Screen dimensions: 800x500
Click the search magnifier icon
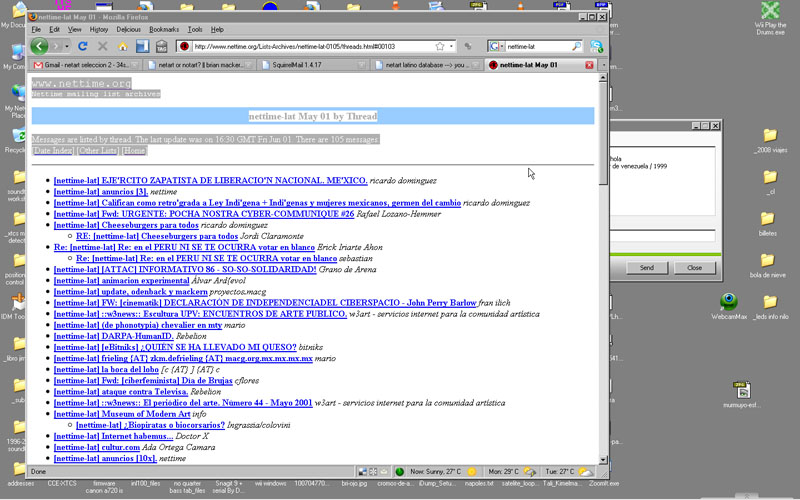click(576, 46)
